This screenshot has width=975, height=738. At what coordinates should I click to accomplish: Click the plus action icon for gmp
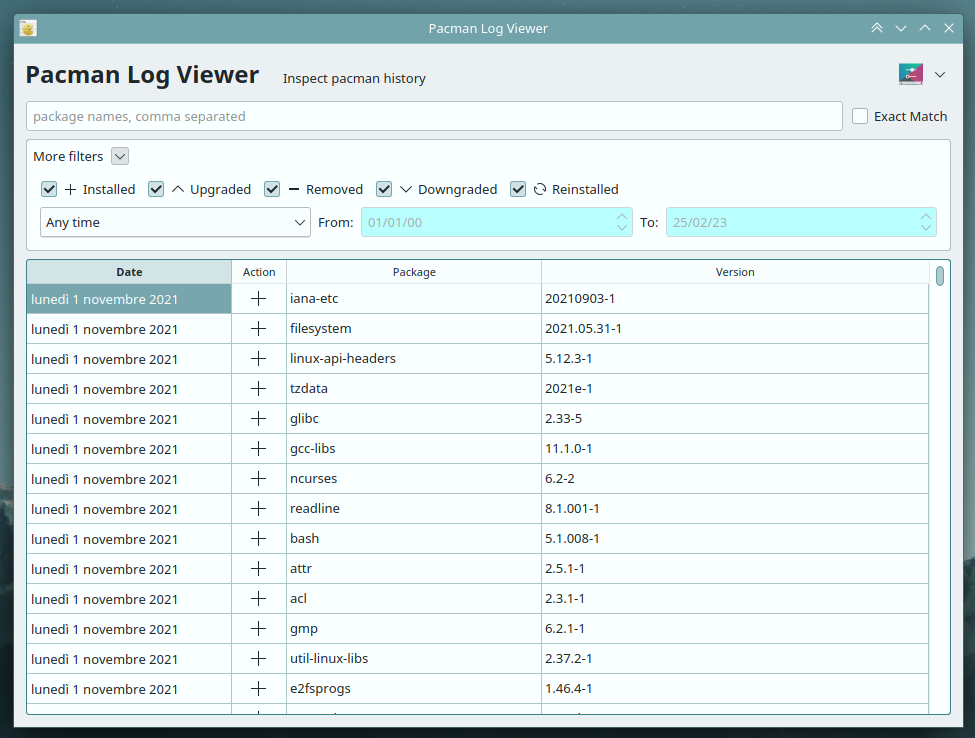258,629
